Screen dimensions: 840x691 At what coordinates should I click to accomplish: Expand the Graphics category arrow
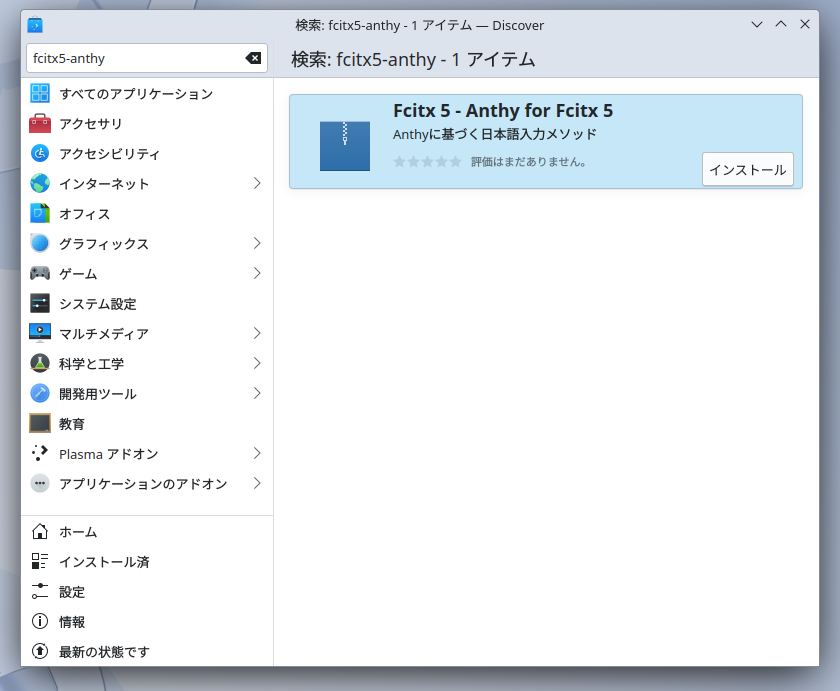tap(257, 244)
